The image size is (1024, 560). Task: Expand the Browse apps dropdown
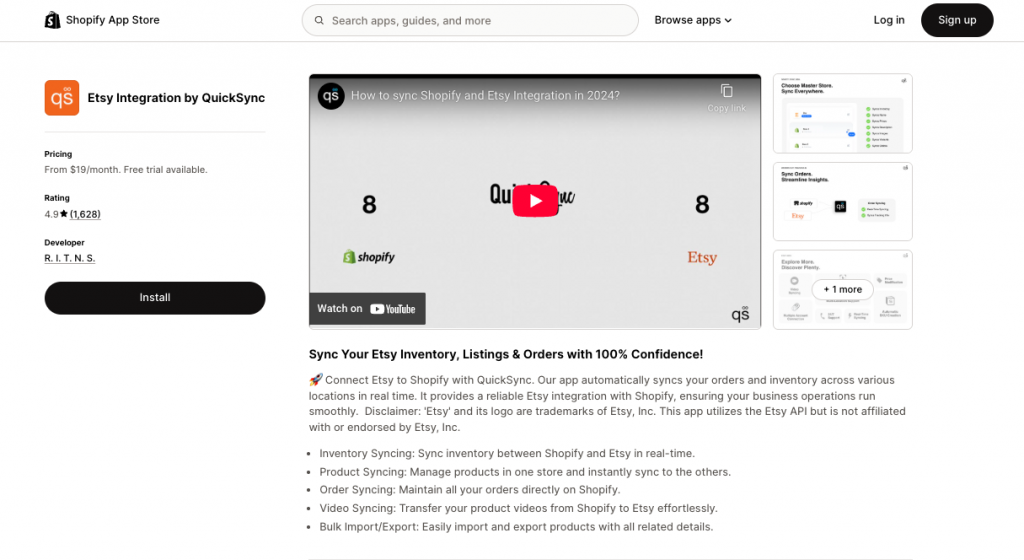click(693, 20)
